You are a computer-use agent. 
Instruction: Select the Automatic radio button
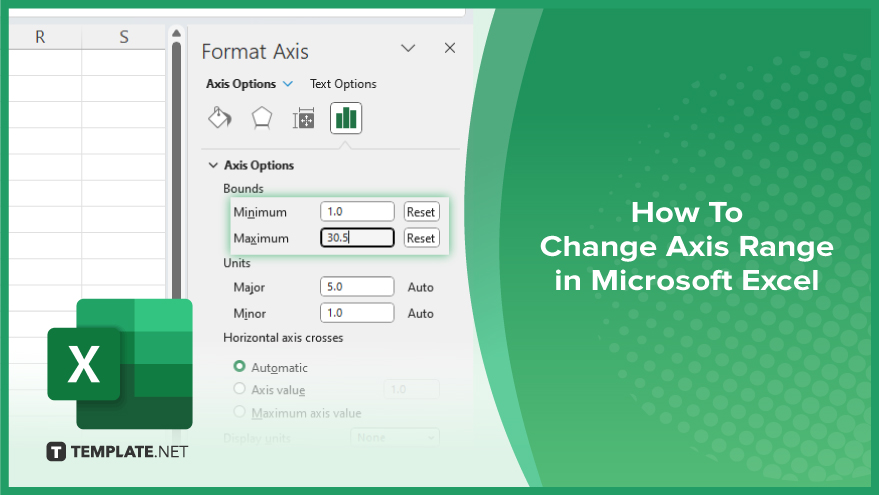pos(239,367)
